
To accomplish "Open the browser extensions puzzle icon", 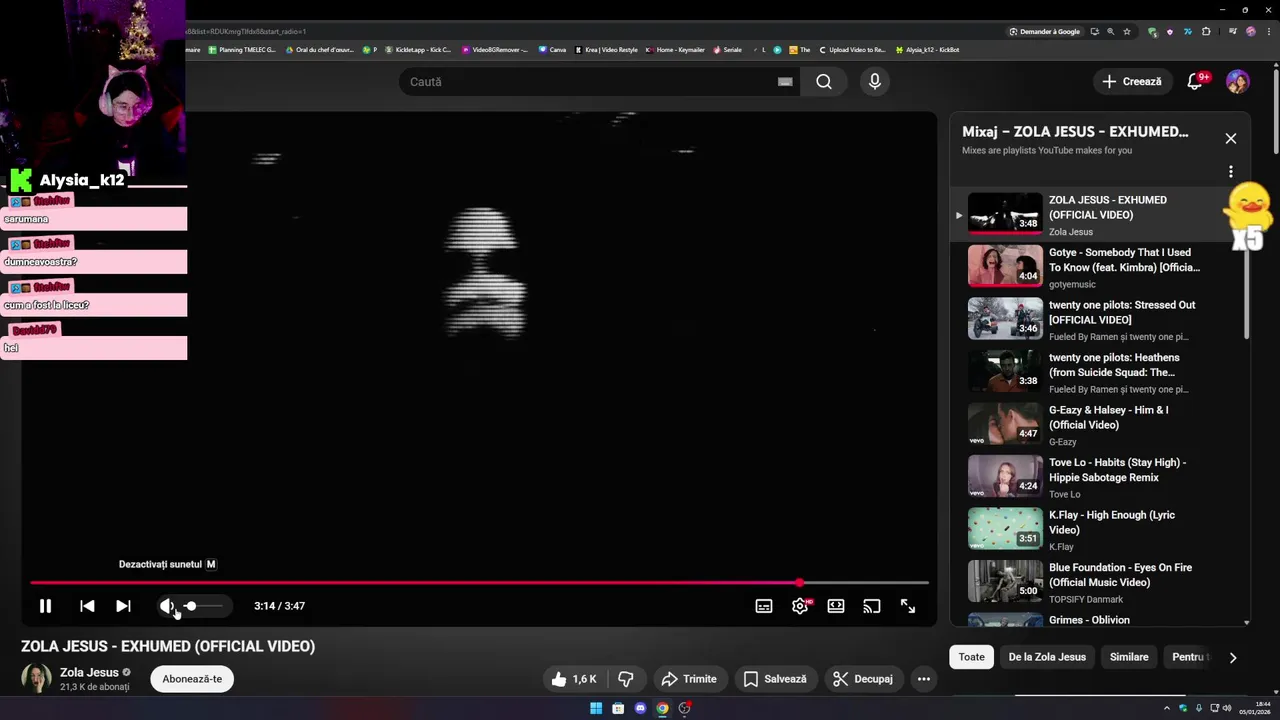I will point(1206,31).
